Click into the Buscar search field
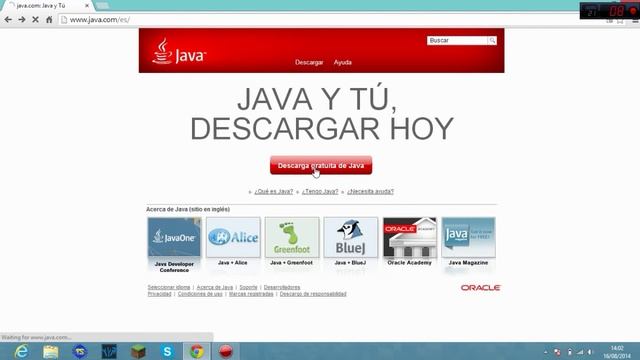 (457, 40)
